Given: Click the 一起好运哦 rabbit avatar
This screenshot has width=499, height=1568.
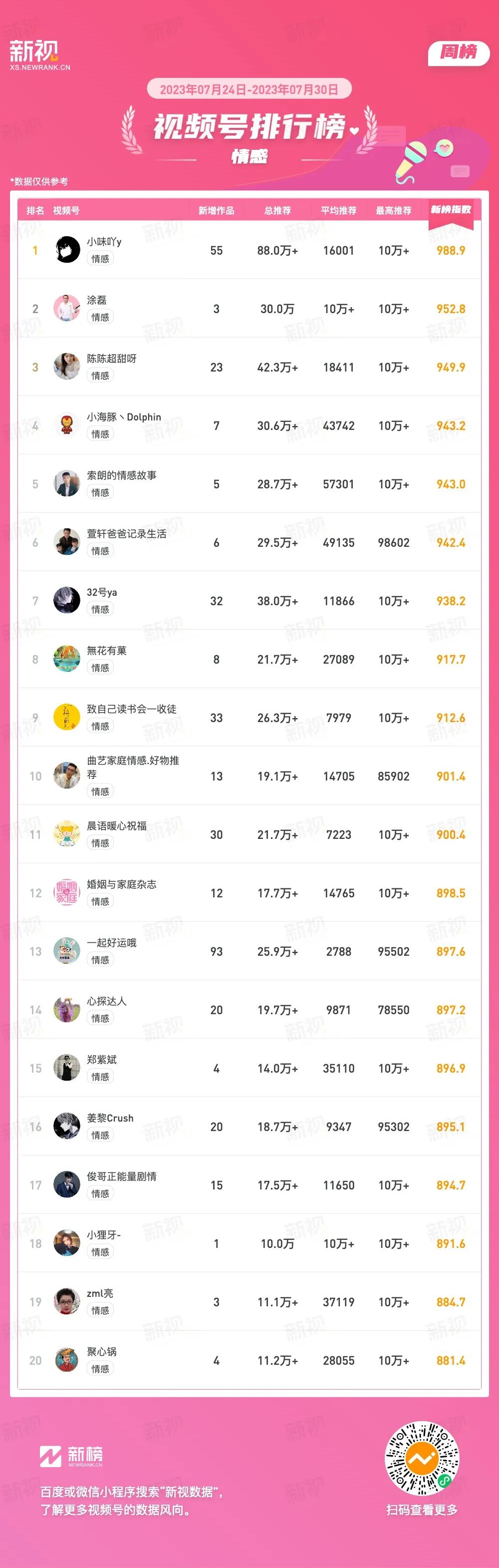Looking at the screenshot, I should pyautogui.click(x=67, y=951).
